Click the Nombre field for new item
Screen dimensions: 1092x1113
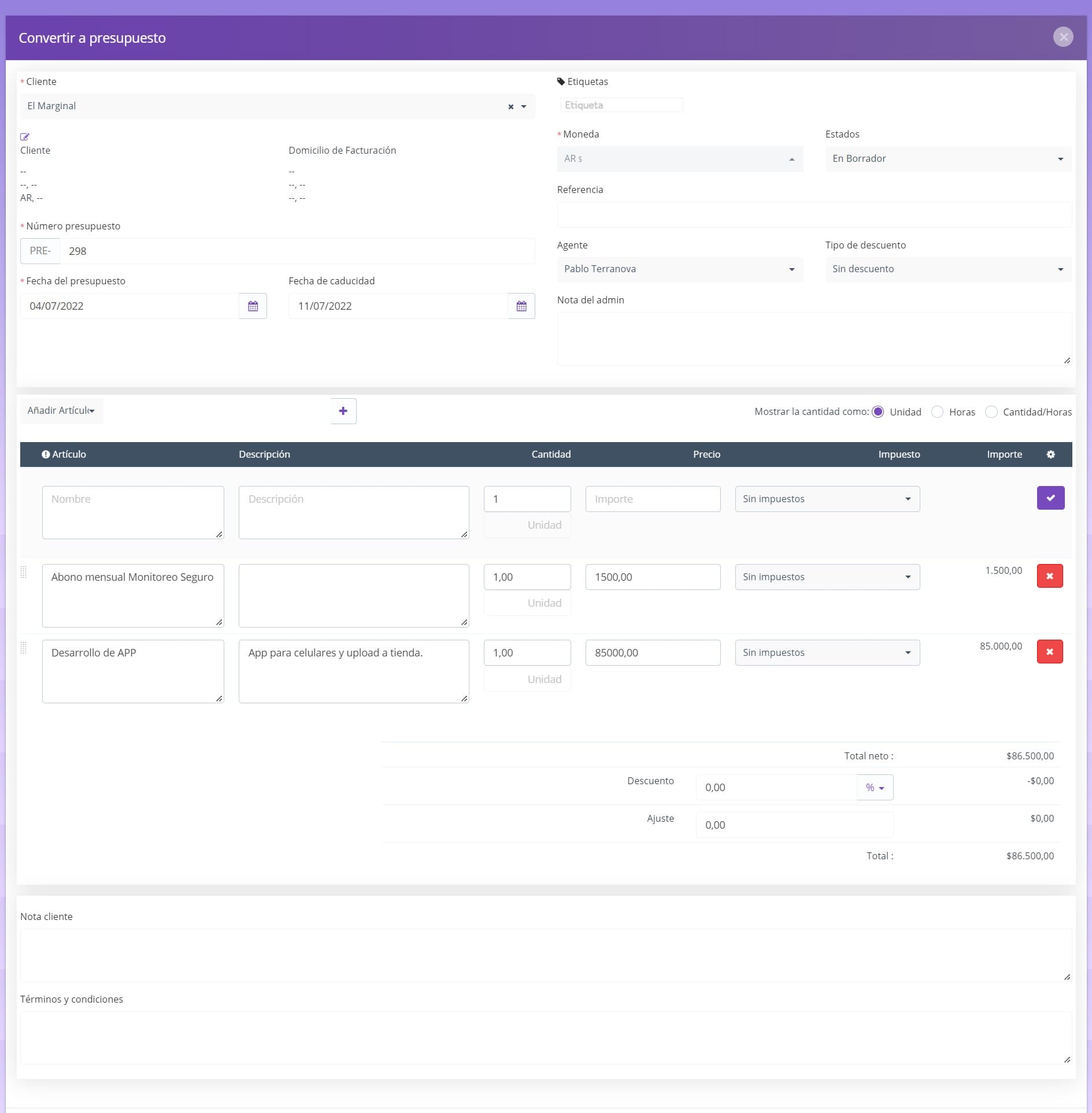click(133, 513)
